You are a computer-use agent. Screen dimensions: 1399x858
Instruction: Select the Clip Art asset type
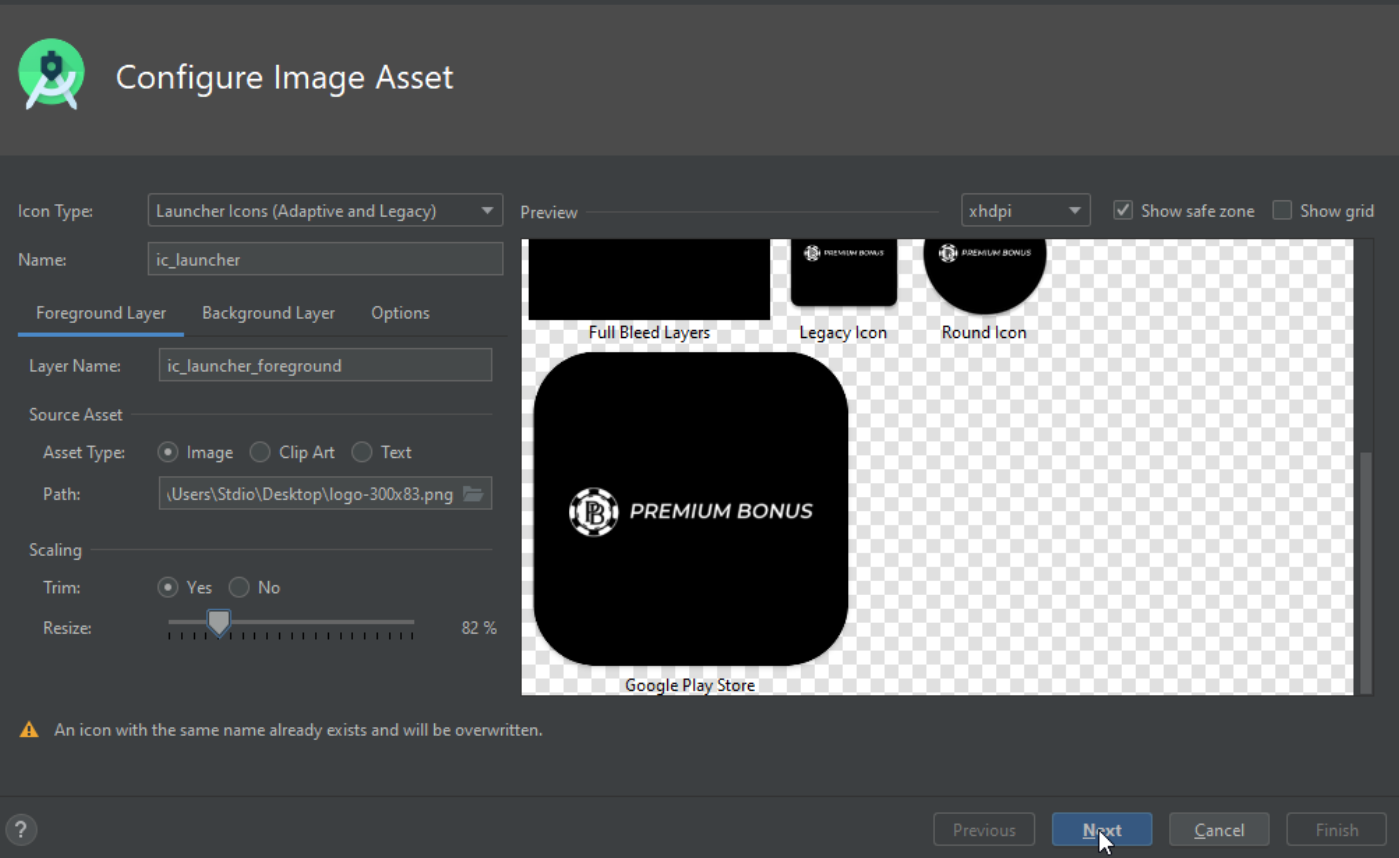260,452
